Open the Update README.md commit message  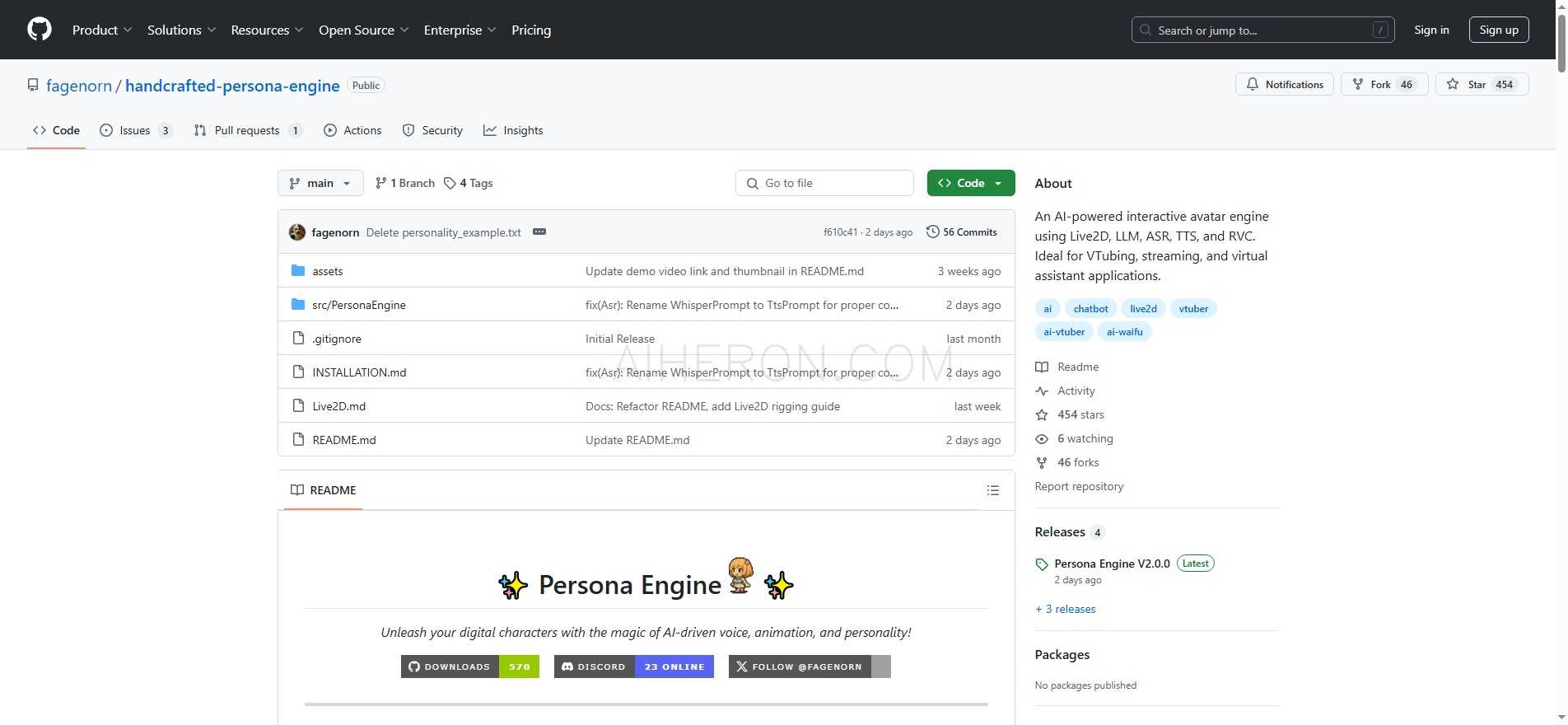(637, 440)
